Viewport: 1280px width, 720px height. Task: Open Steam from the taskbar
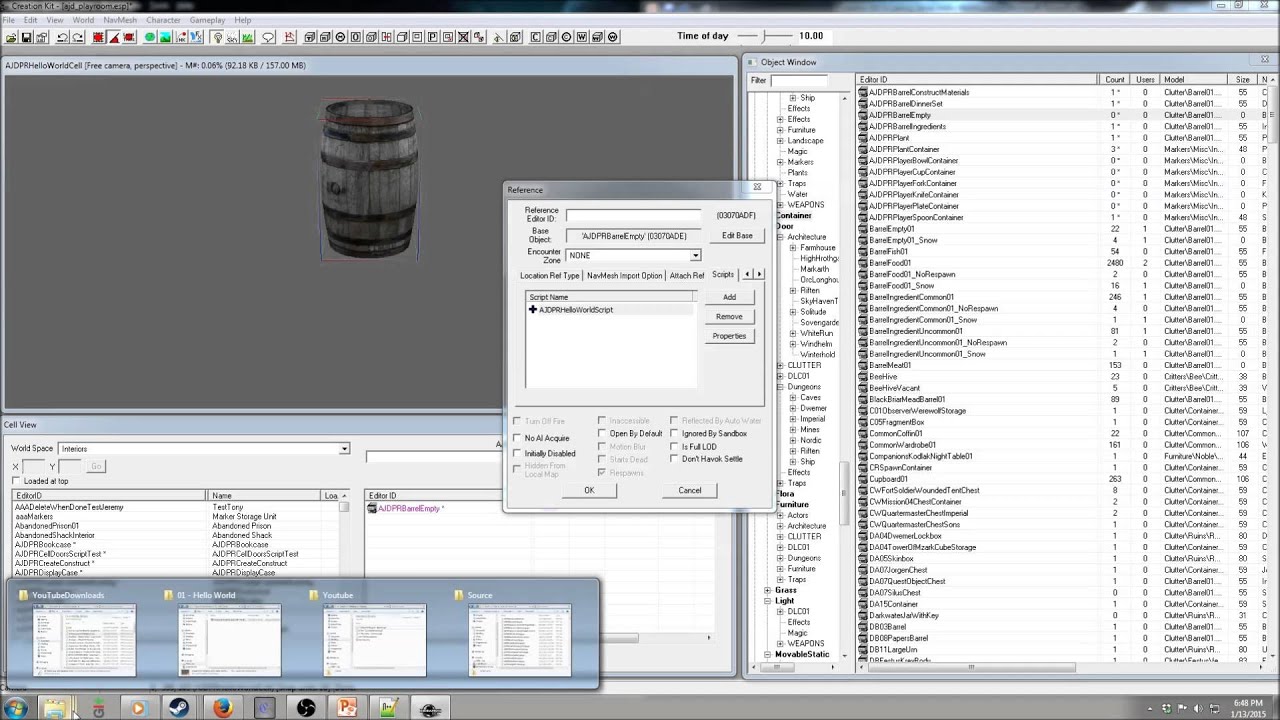click(178, 709)
